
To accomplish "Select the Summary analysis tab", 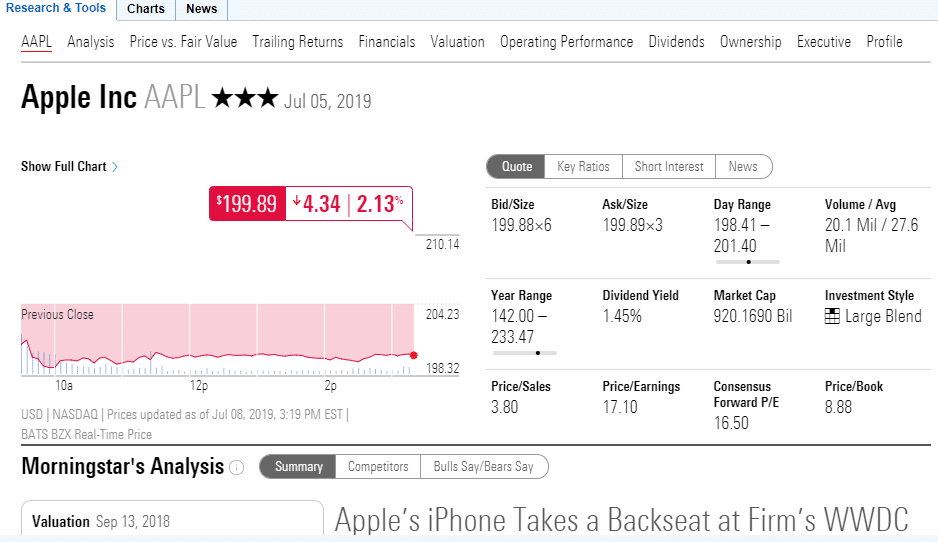I will click(299, 467).
